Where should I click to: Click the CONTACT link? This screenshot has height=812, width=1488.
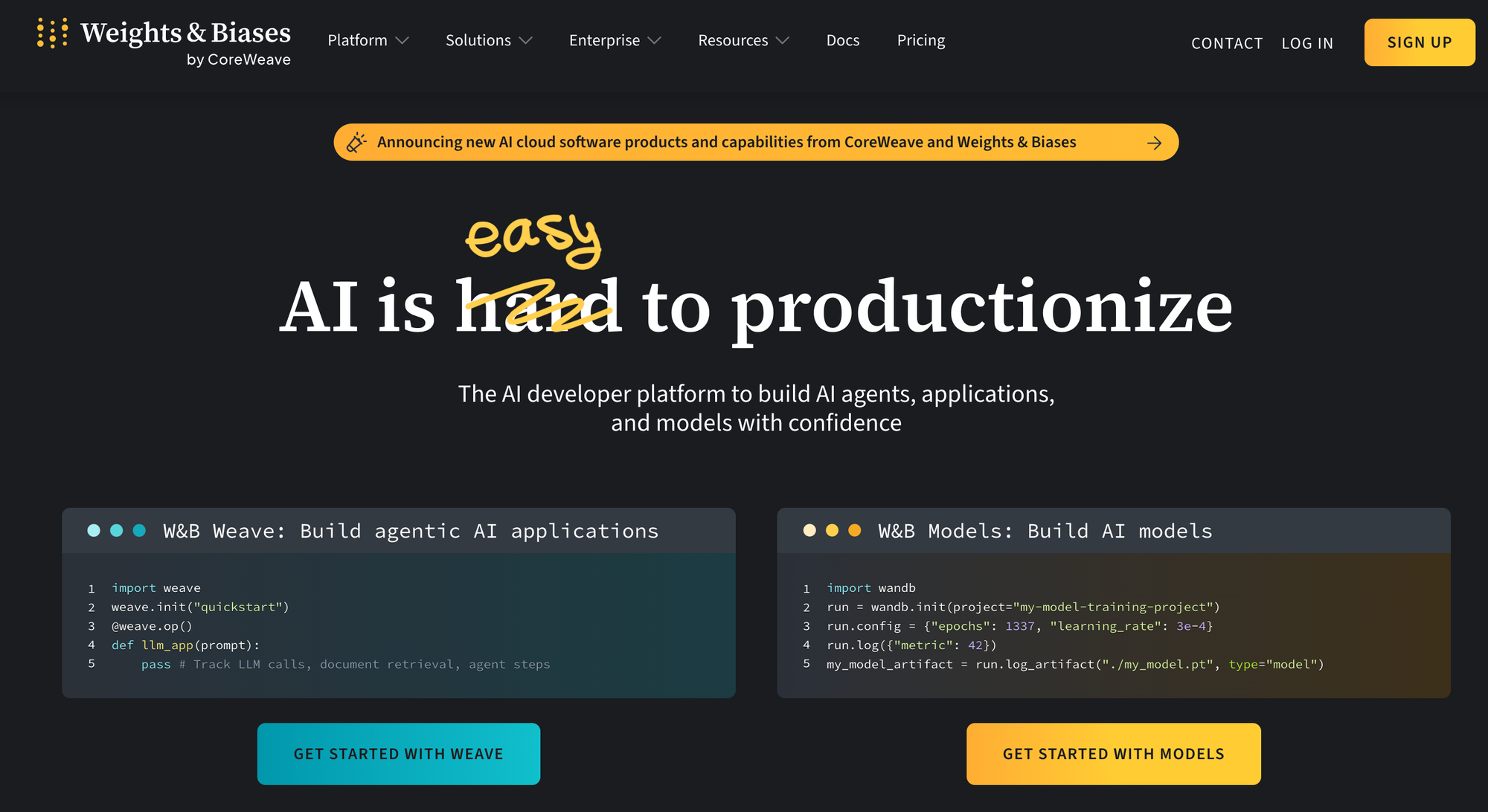(x=1227, y=43)
